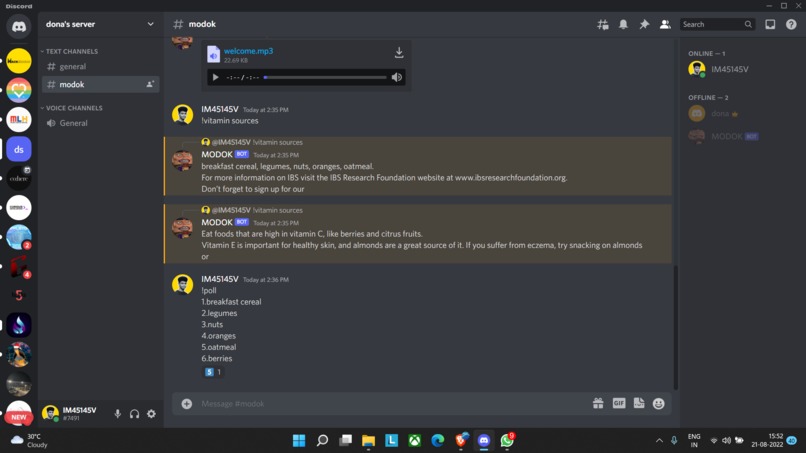Open the yellow server icon in sidebar
This screenshot has width=806, height=453.
point(19,61)
